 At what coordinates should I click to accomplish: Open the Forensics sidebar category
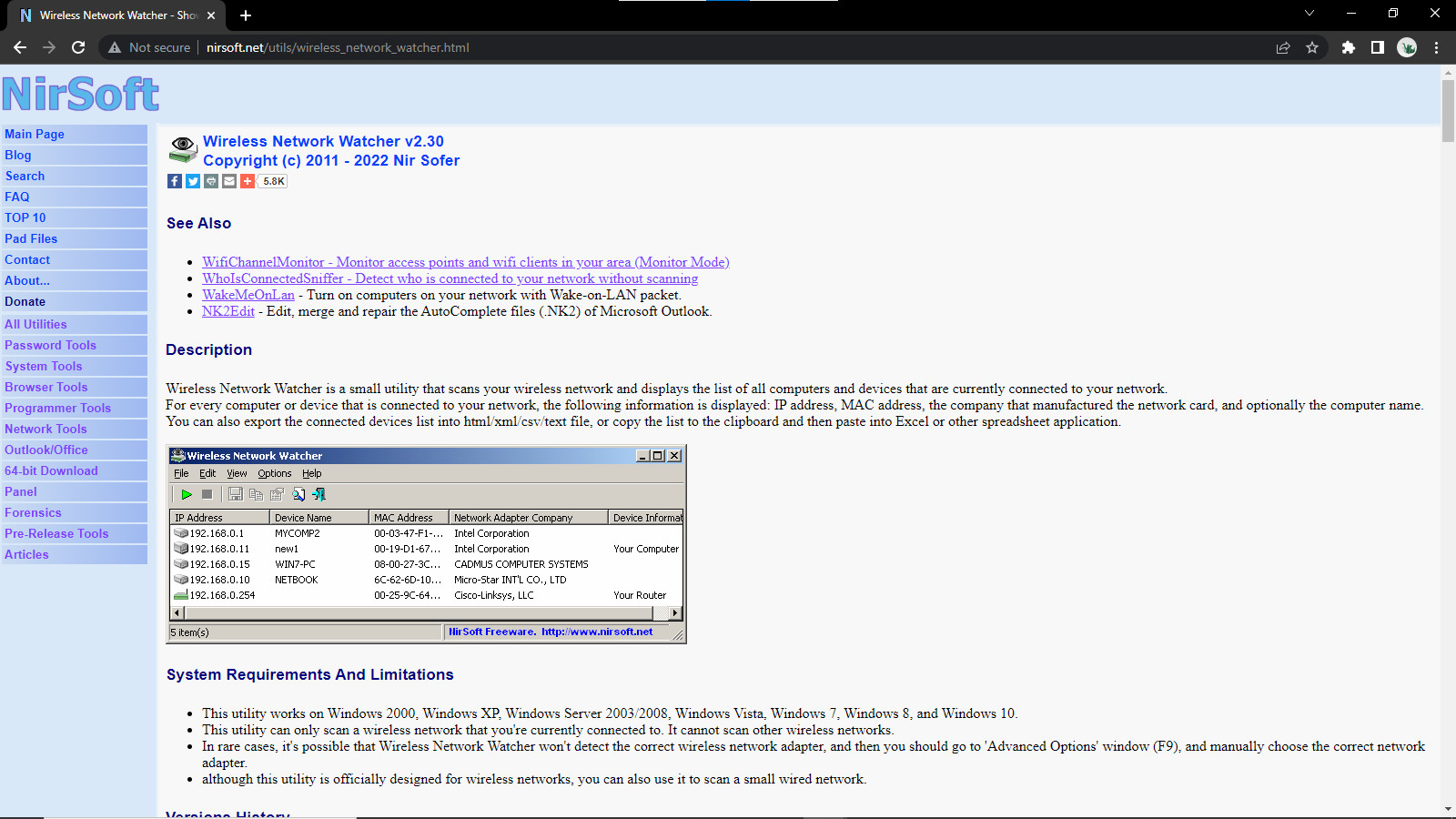pyautogui.click(x=74, y=512)
